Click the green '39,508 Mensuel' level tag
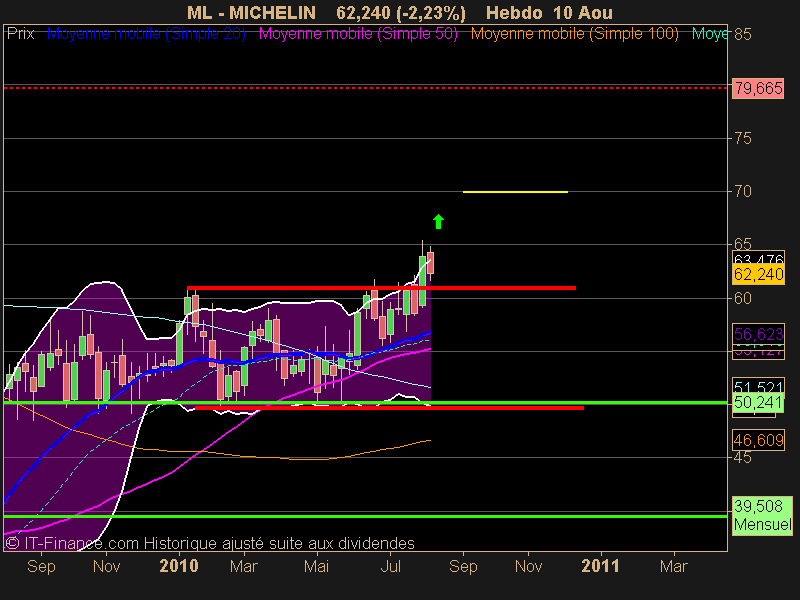Image resolution: width=800 pixels, height=600 pixels. pos(762,515)
